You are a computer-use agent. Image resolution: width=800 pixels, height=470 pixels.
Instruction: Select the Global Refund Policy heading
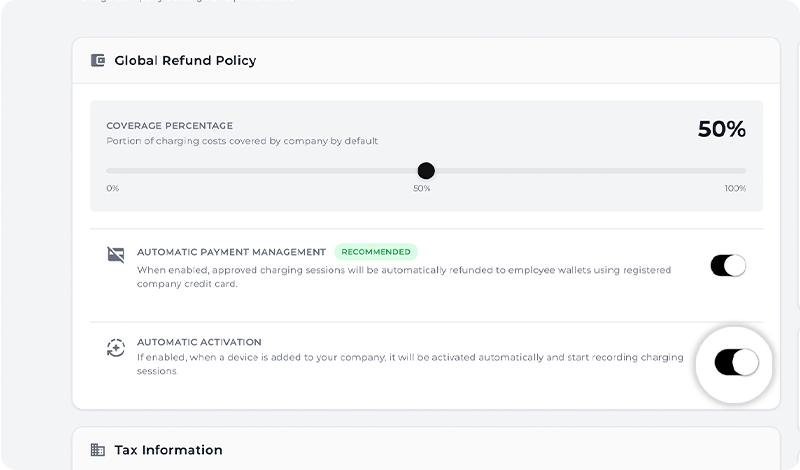pyautogui.click(x=185, y=60)
